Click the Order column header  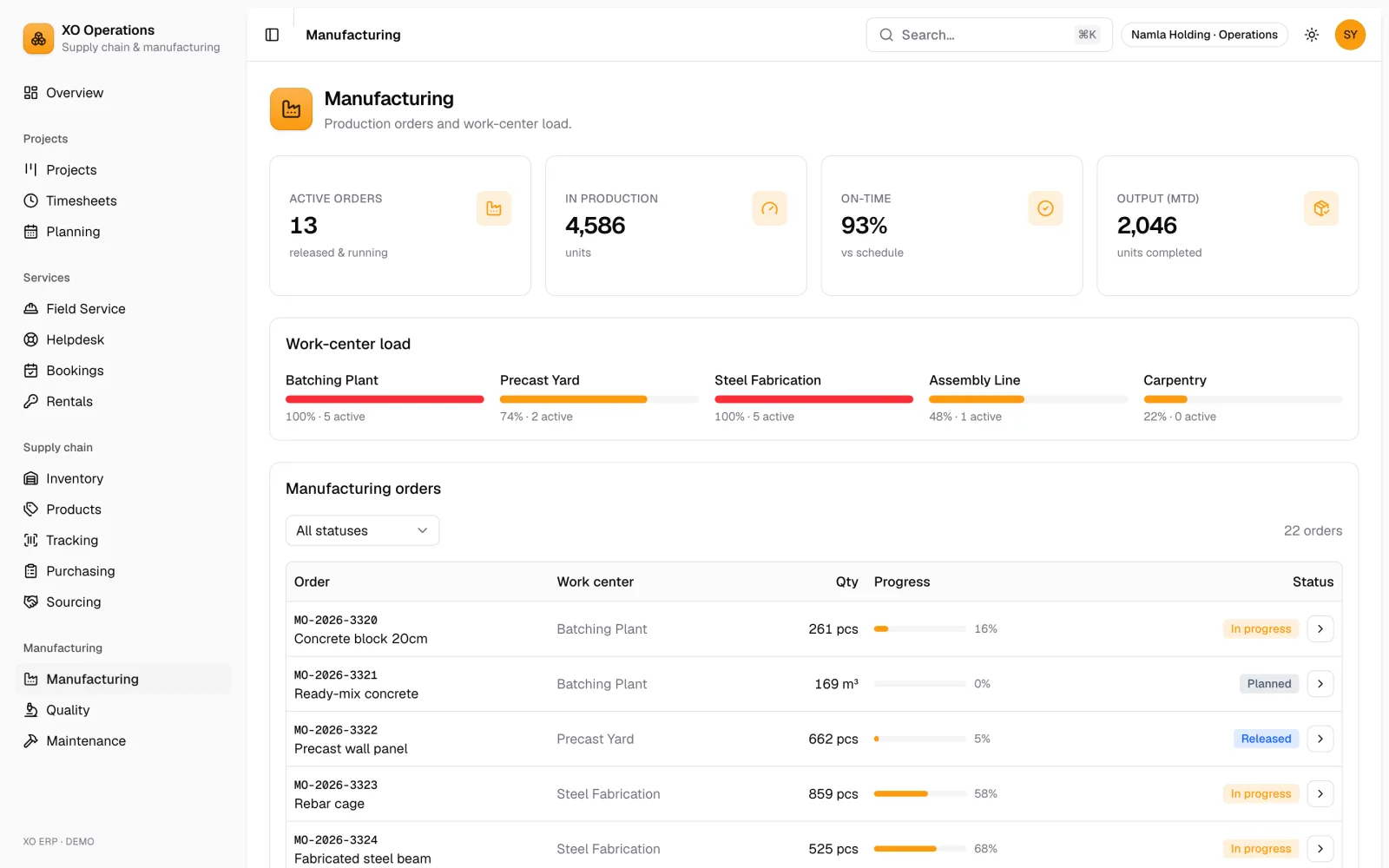coord(312,582)
